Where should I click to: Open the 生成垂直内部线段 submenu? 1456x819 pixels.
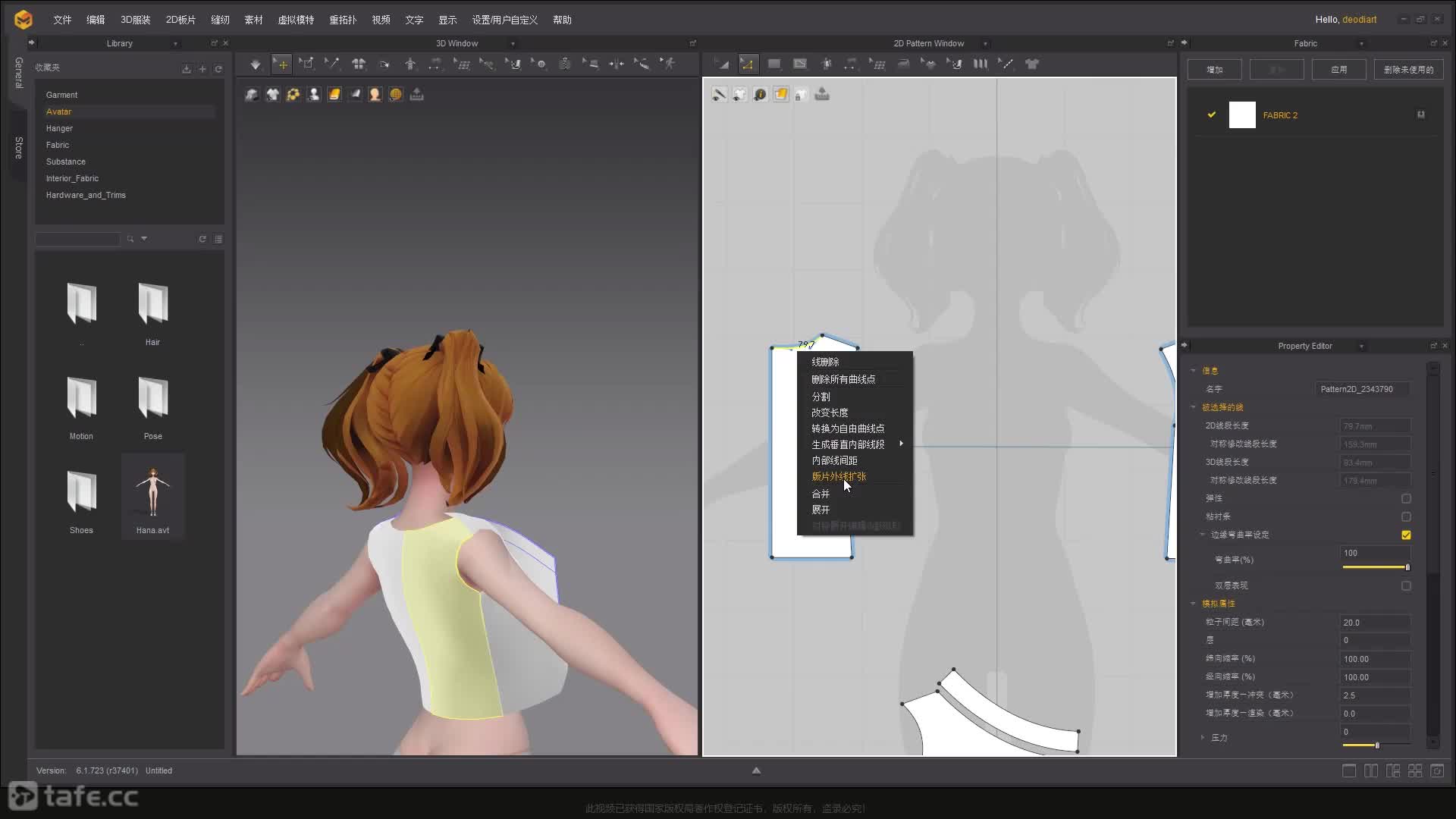tap(855, 444)
